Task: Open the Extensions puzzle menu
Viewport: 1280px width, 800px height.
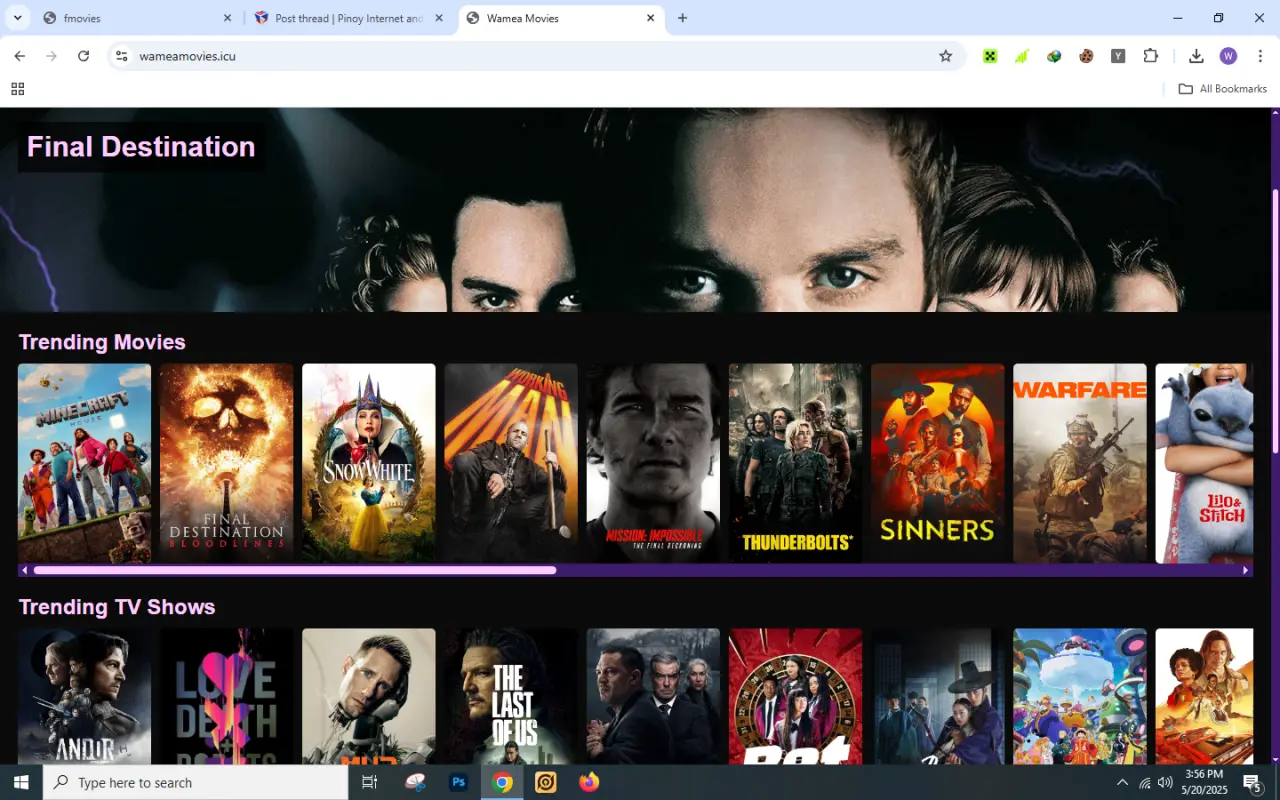Action: (1150, 56)
